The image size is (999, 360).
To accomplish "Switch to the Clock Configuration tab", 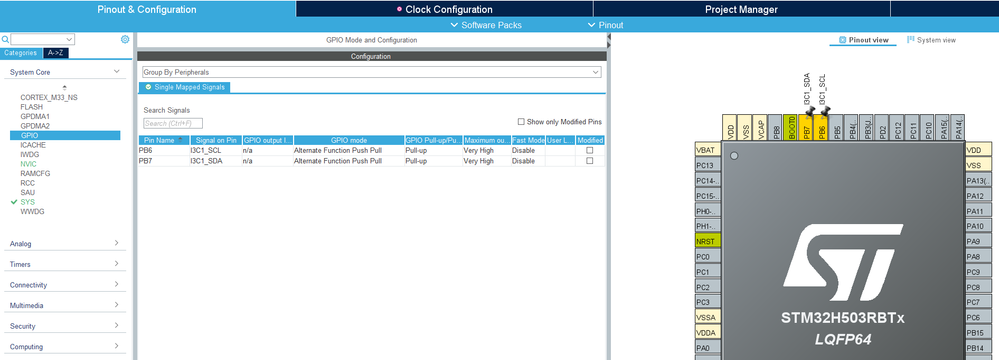I will (x=445, y=9).
